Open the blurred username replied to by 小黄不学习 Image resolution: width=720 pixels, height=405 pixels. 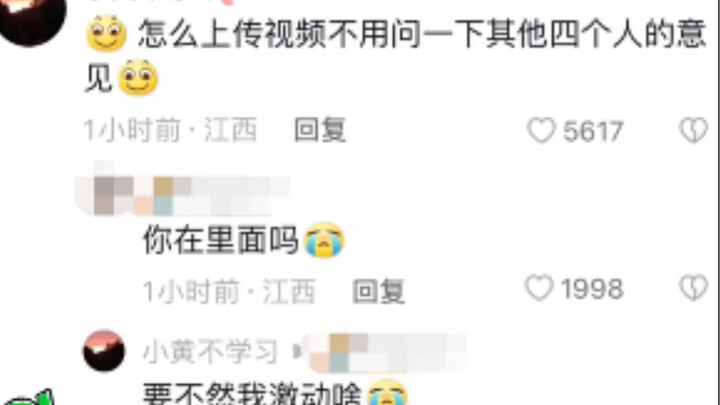(387, 353)
